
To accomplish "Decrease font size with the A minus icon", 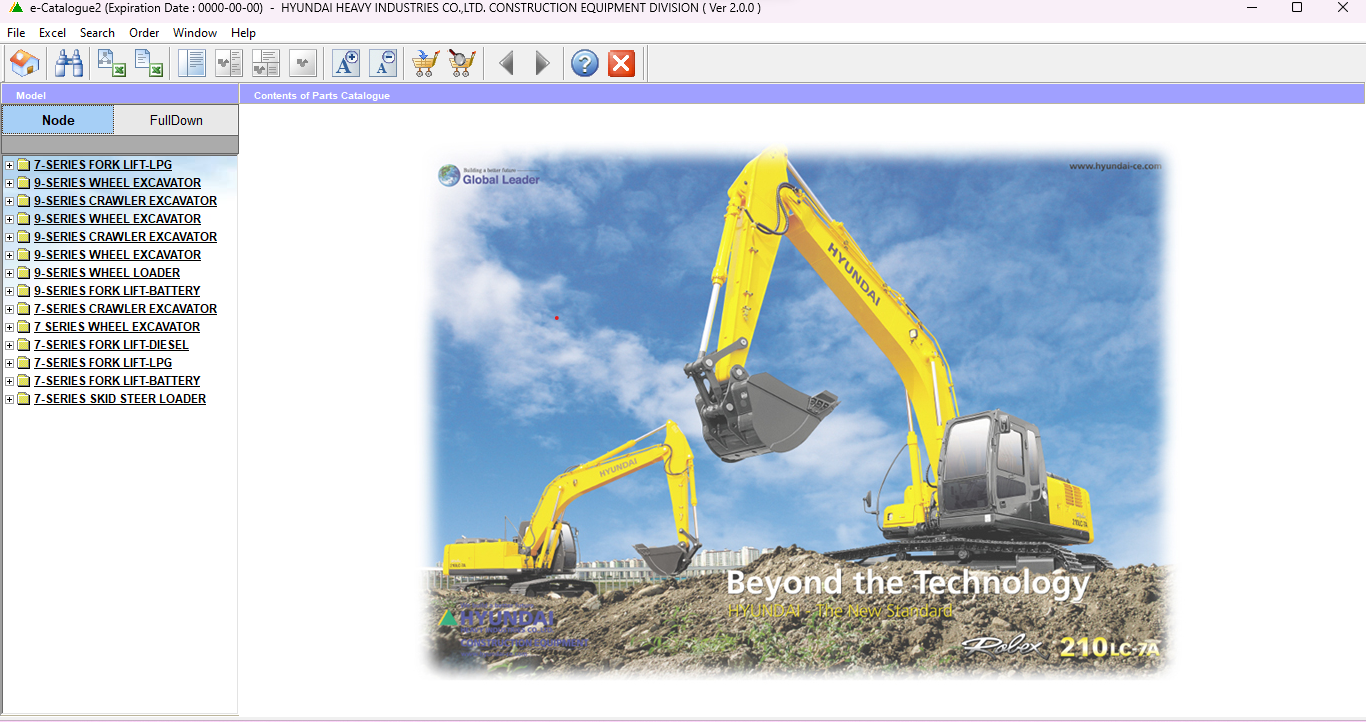I will pos(383,64).
